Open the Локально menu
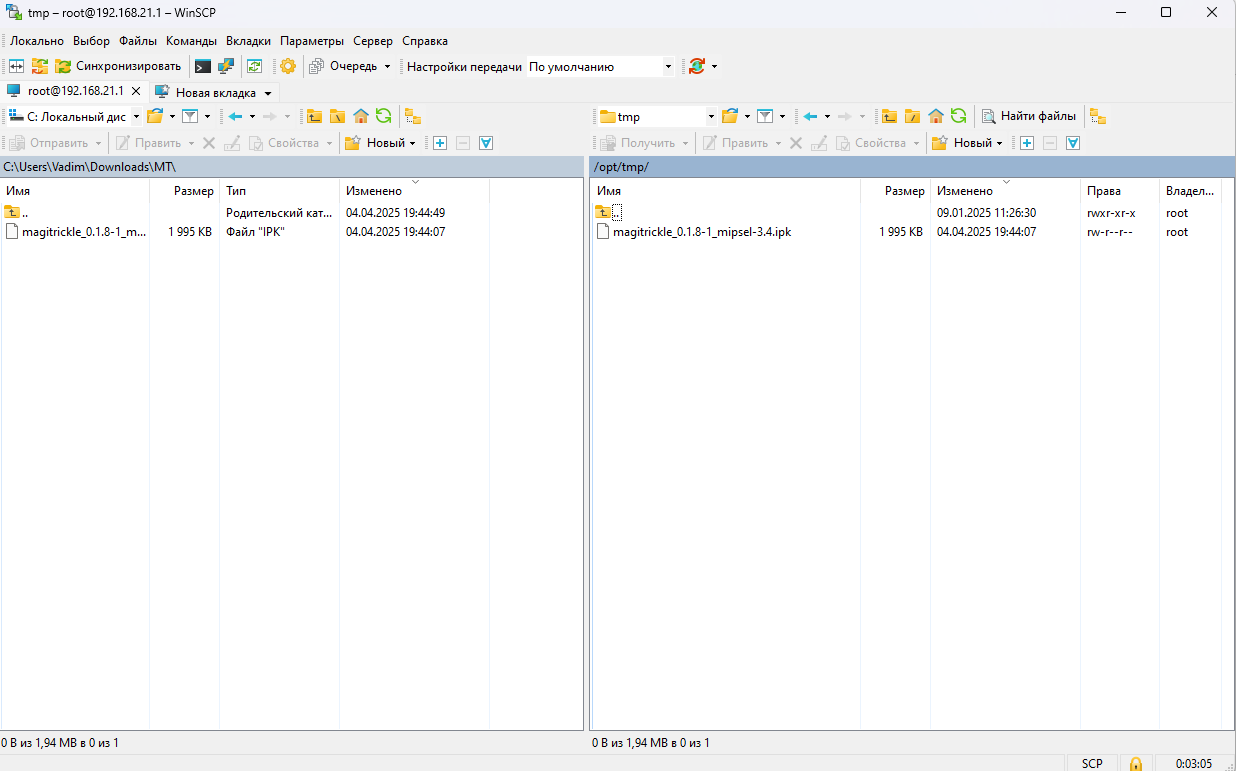The height and width of the screenshot is (771, 1236). tap(37, 41)
